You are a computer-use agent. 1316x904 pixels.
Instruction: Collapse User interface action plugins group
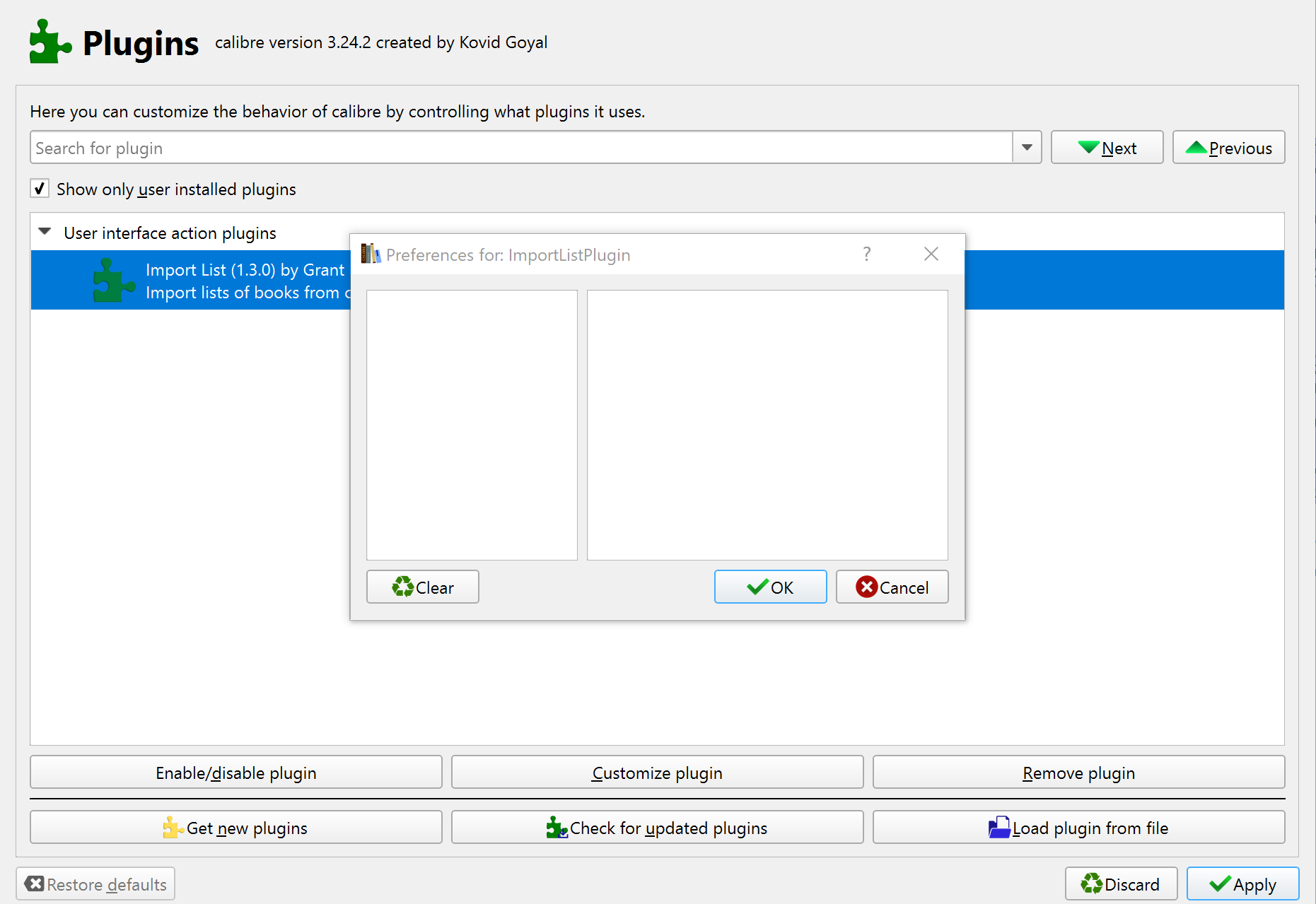[45, 232]
